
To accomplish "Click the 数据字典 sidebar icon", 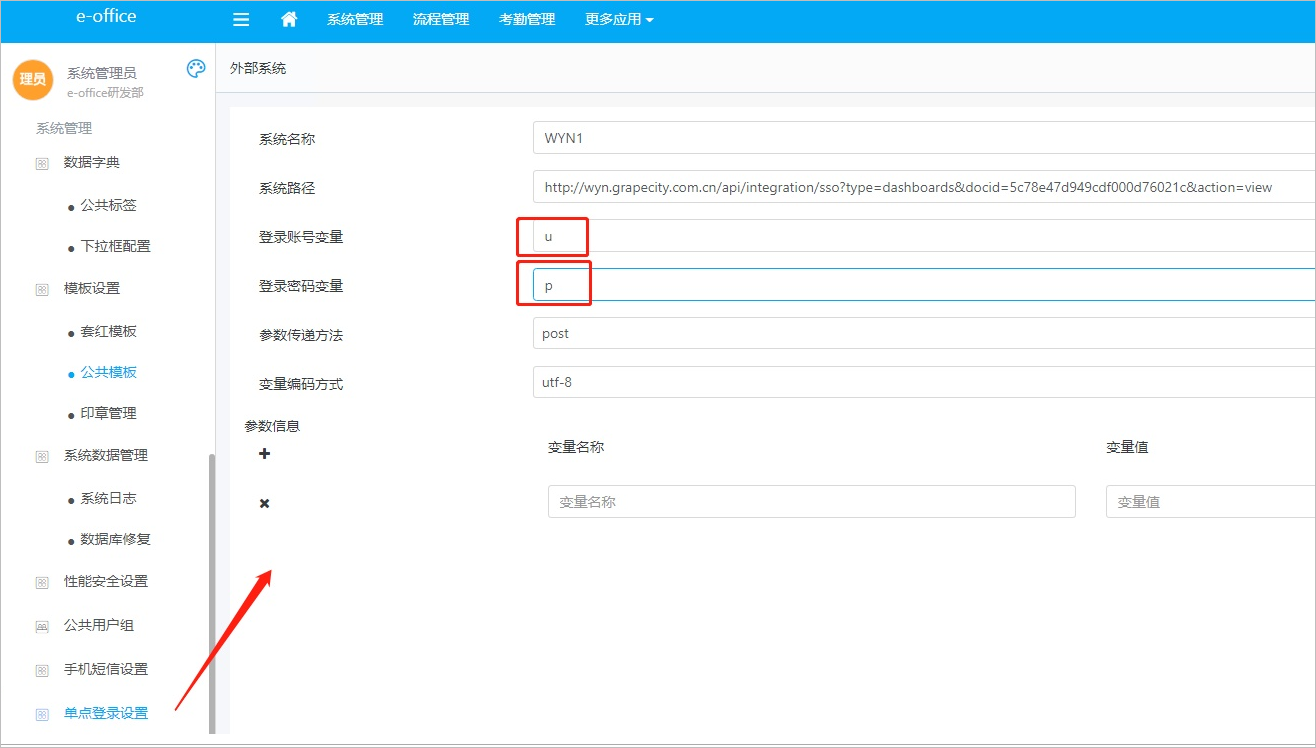I will pyautogui.click(x=42, y=163).
